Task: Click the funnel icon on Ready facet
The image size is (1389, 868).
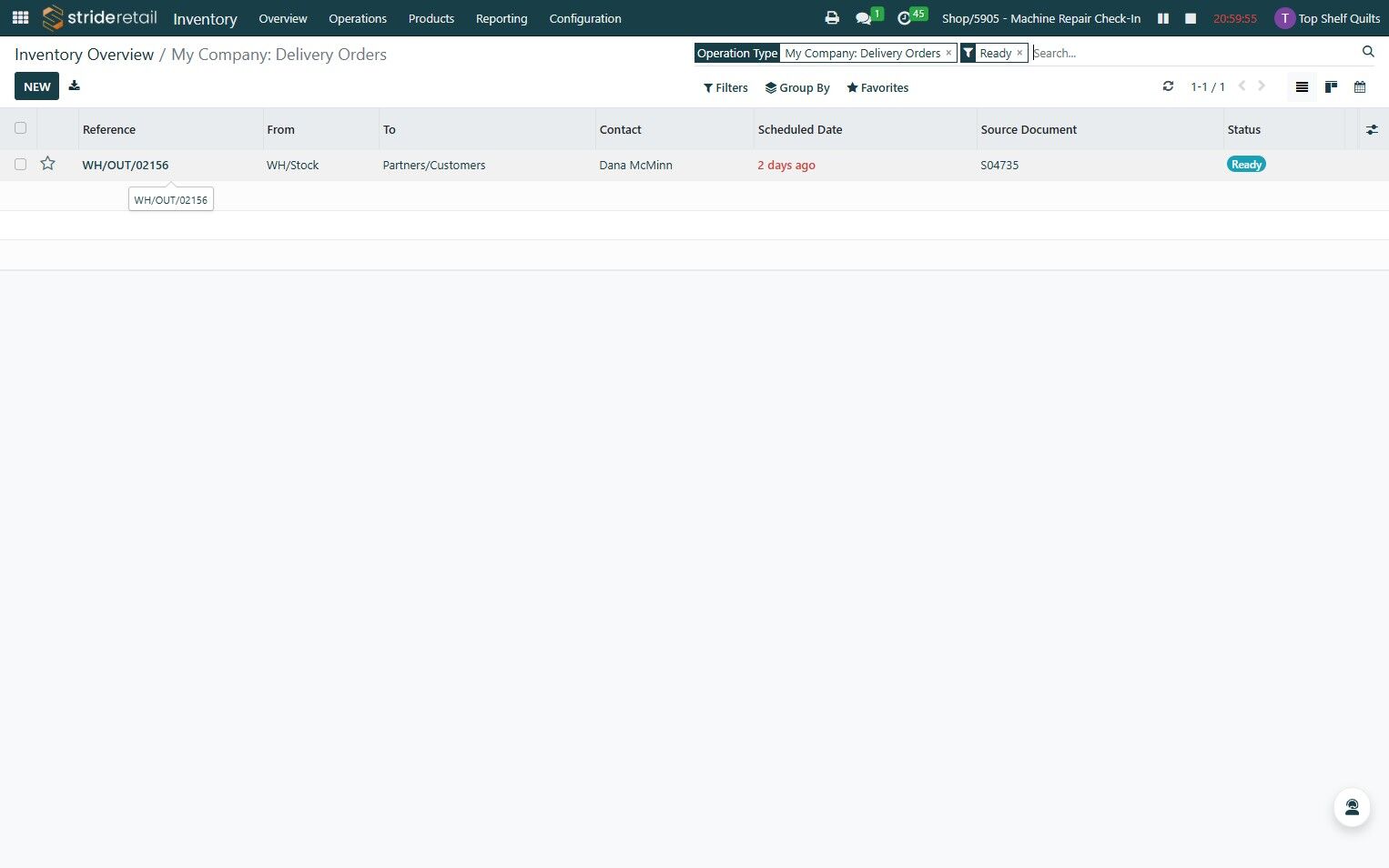Action: pos(968,53)
